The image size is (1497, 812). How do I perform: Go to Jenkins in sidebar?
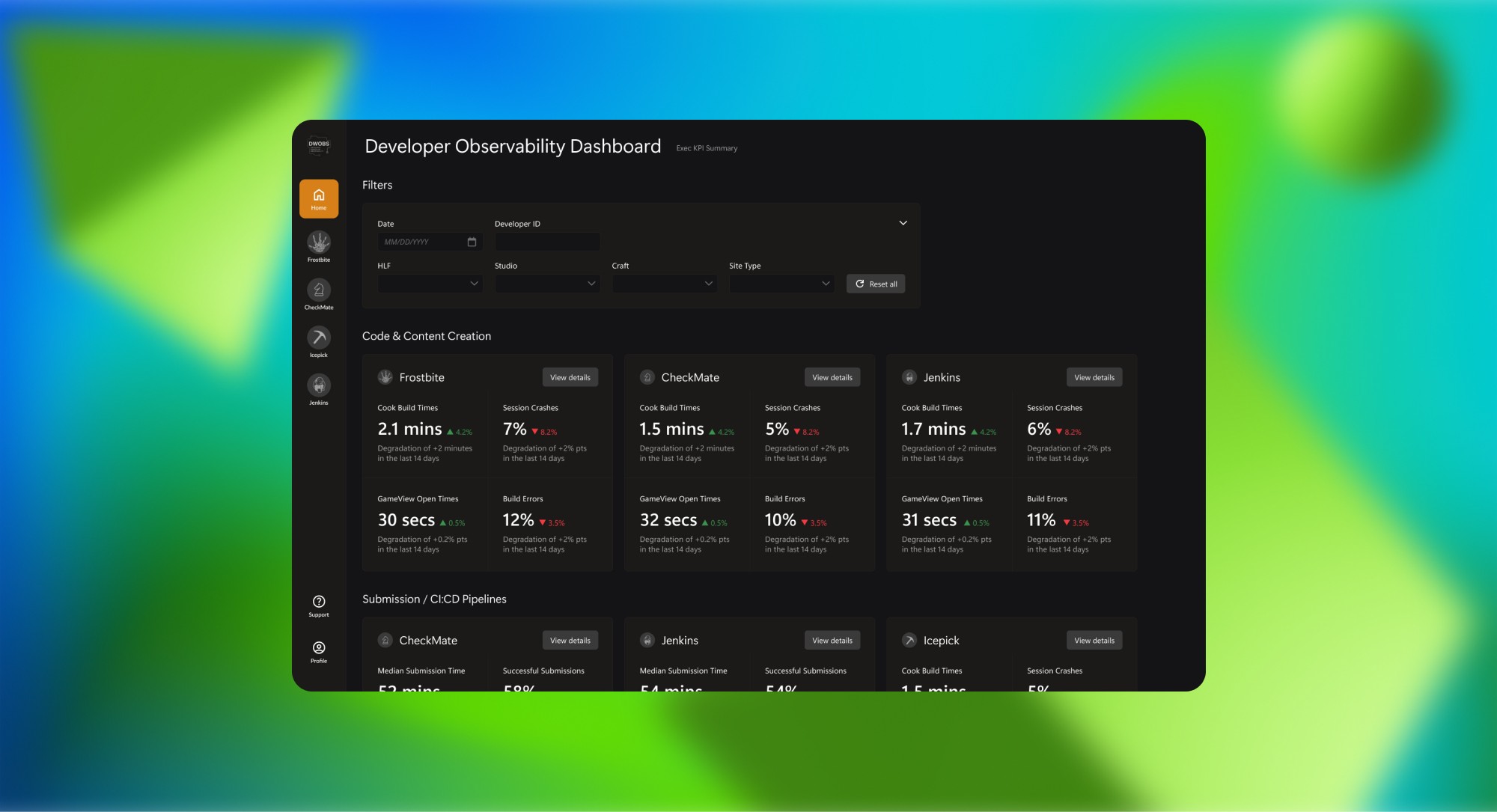tap(319, 386)
